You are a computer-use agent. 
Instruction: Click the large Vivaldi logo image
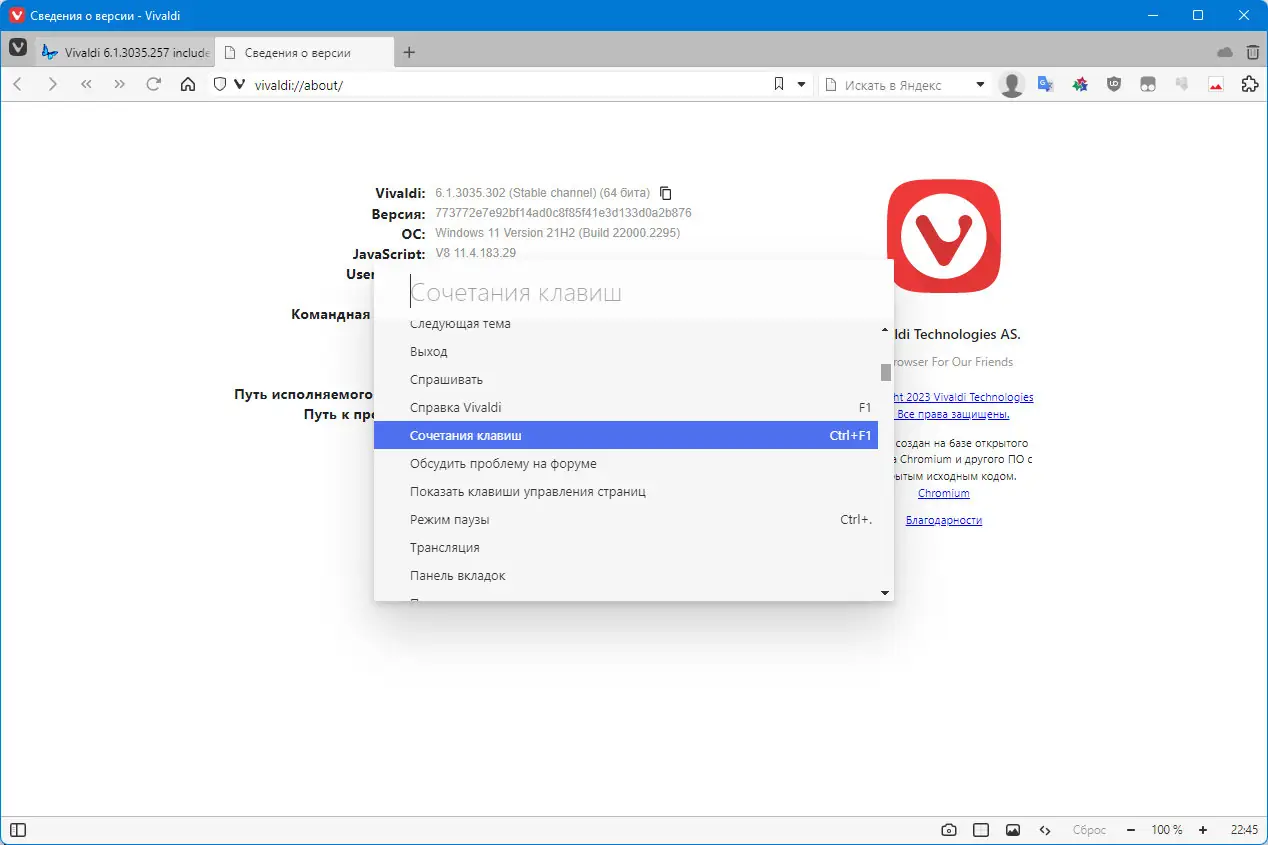point(944,236)
